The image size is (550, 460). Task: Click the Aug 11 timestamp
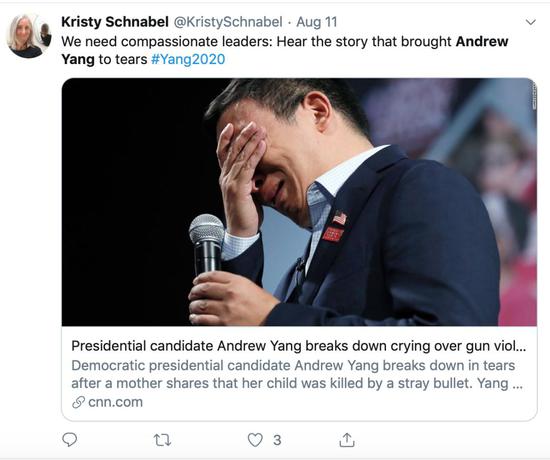[317, 22]
